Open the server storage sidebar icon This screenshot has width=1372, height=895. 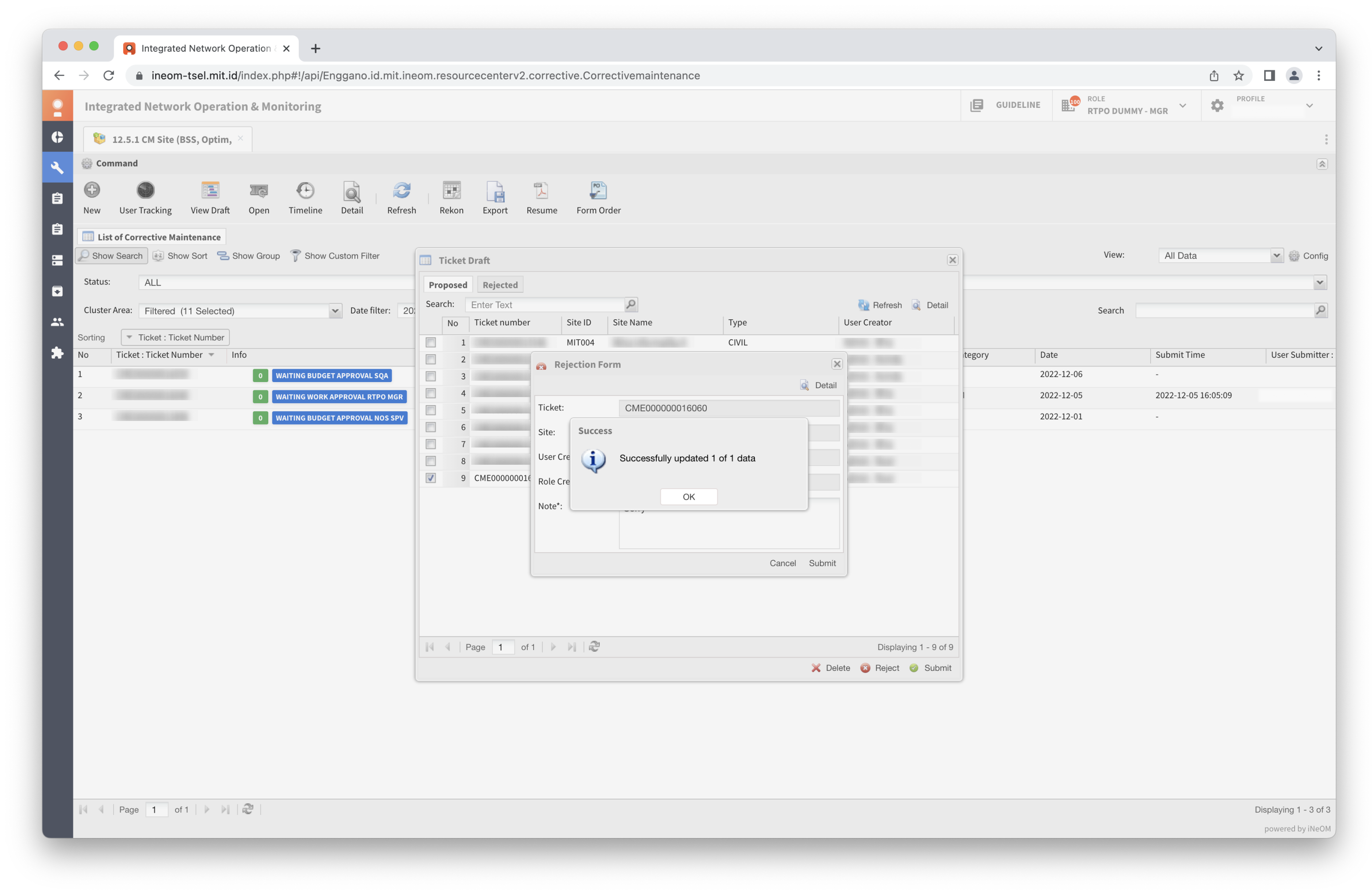click(x=57, y=260)
